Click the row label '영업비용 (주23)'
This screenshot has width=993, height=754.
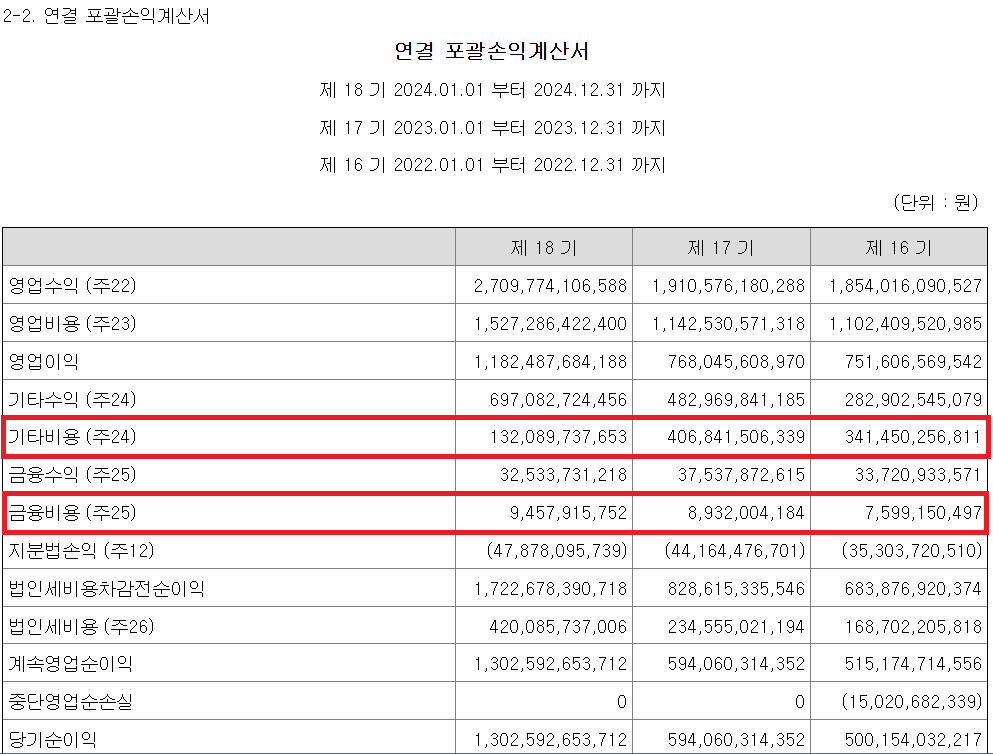pos(72,324)
